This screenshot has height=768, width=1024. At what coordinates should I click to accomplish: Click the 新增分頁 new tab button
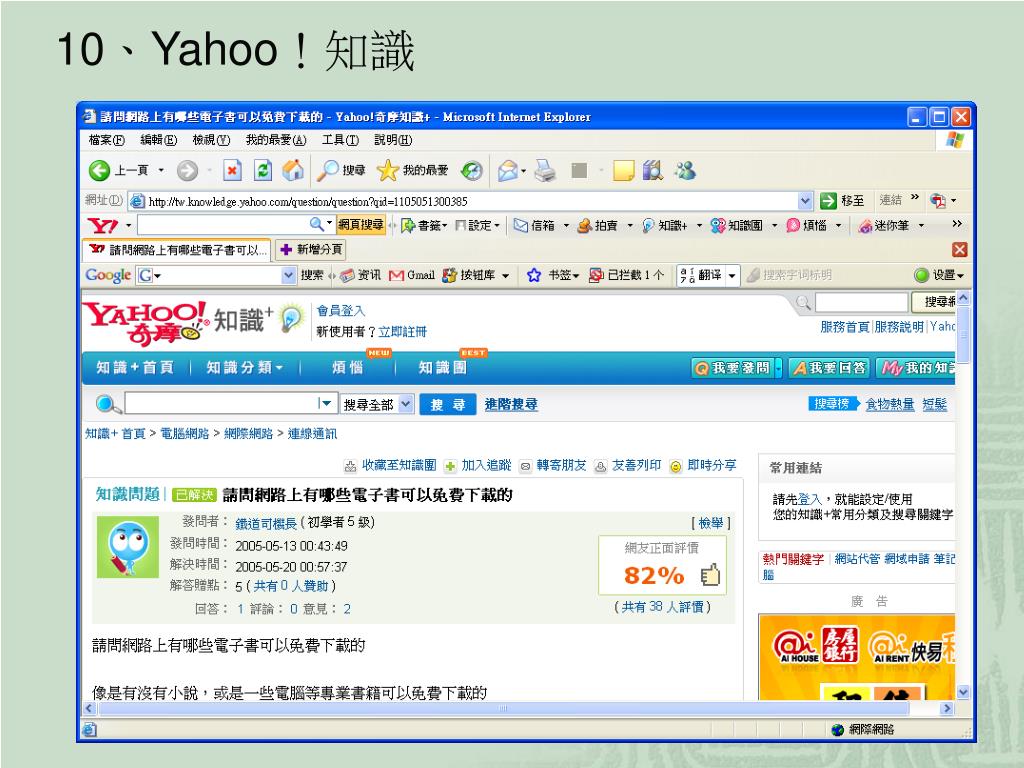pyautogui.click(x=311, y=249)
